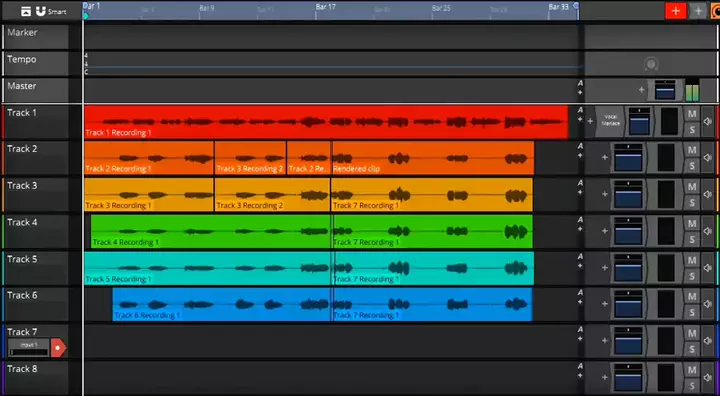Click the Track 2 volume and pan plugin
This screenshot has width=720, height=396.
point(628,158)
